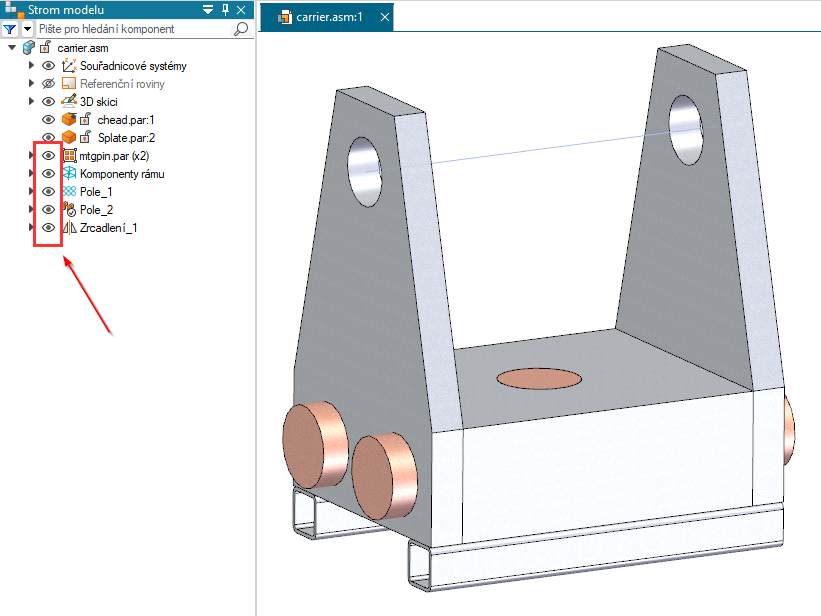Select the chead.par:1 part icon
The width and height of the screenshot is (821, 616).
pos(69,120)
